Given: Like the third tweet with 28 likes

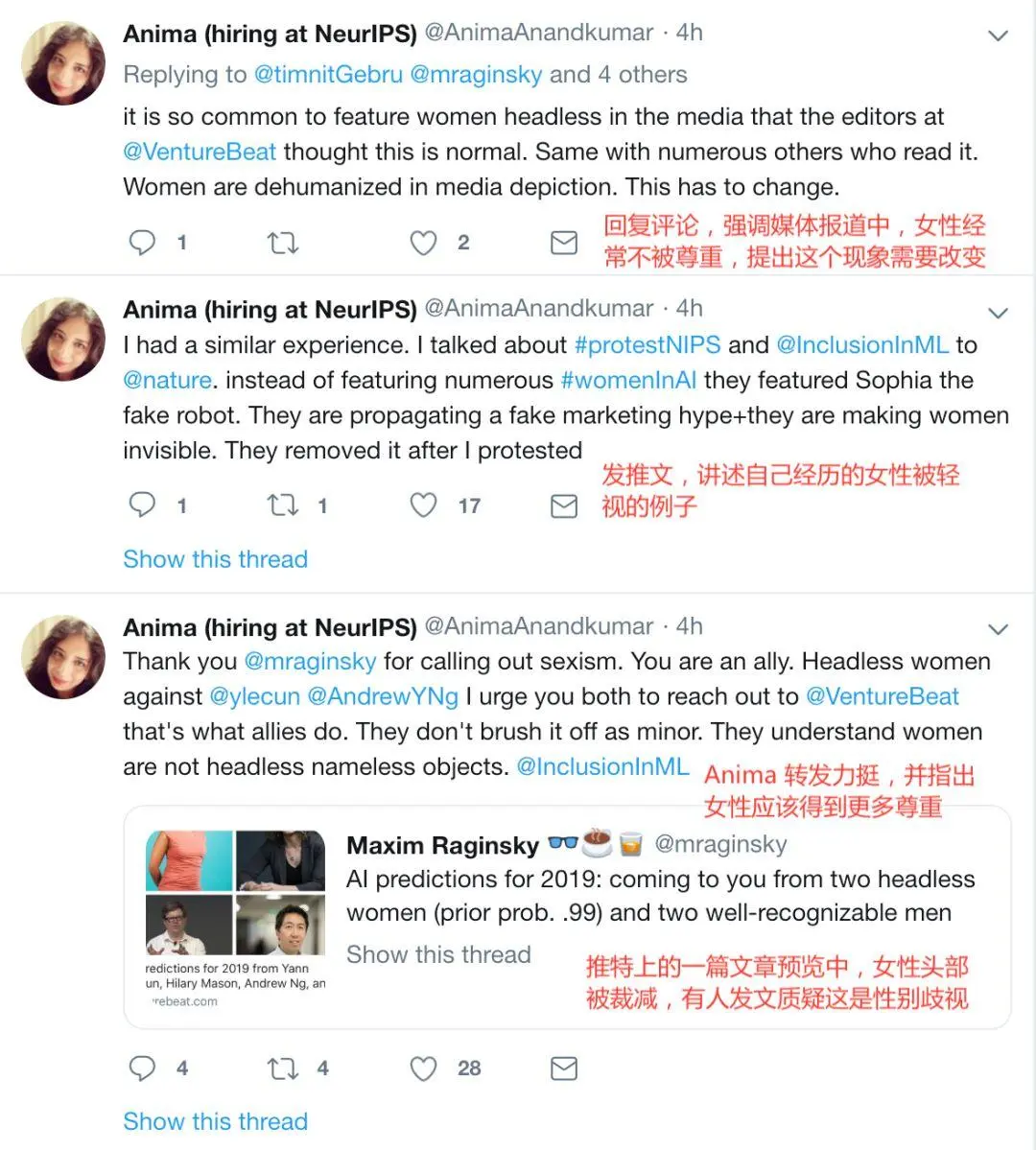Looking at the screenshot, I should pyautogui.click(x=423, y=1068).
